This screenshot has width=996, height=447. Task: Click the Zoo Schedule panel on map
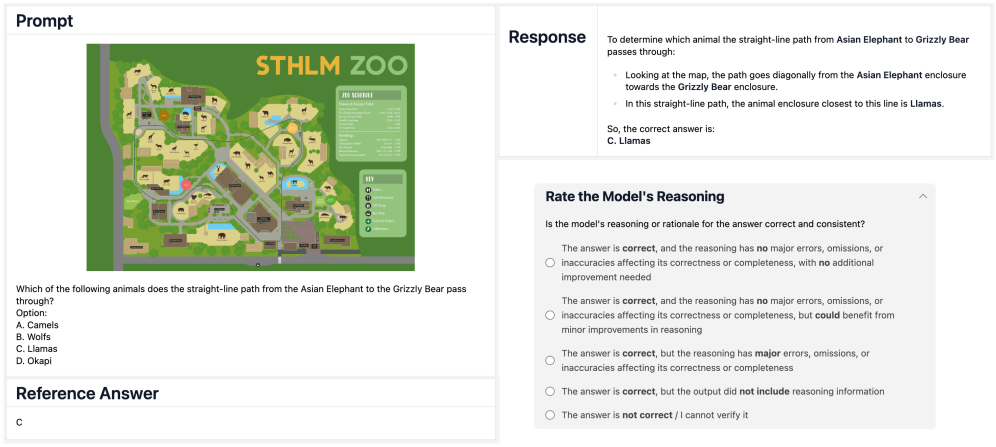[x=370, y=125]
